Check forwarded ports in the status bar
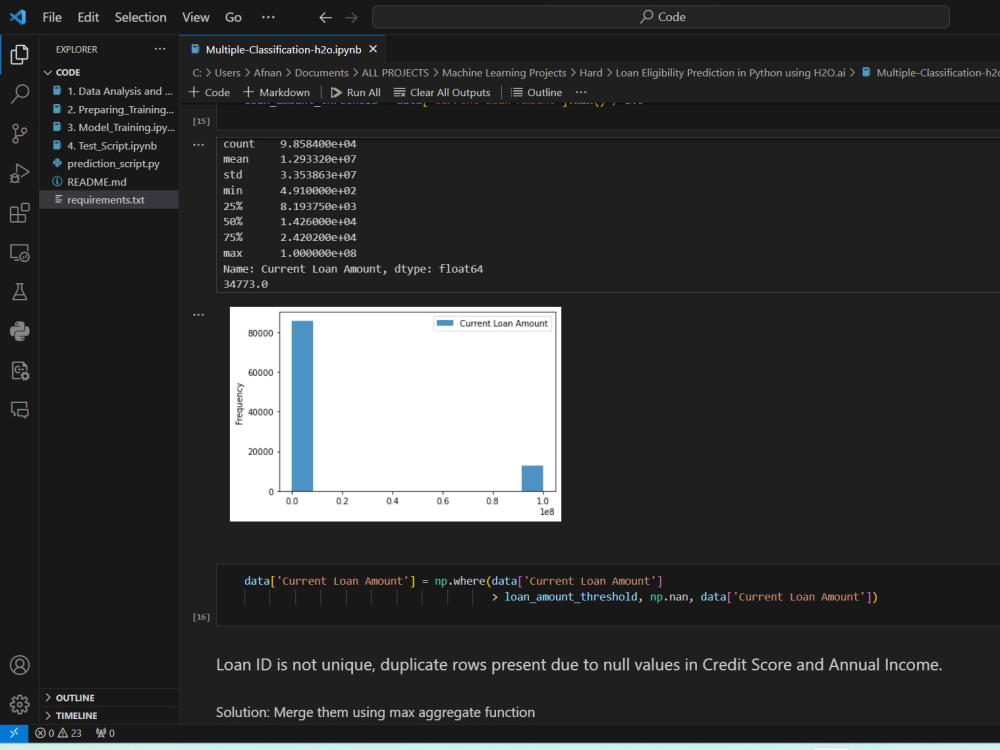 coord(103,733)
